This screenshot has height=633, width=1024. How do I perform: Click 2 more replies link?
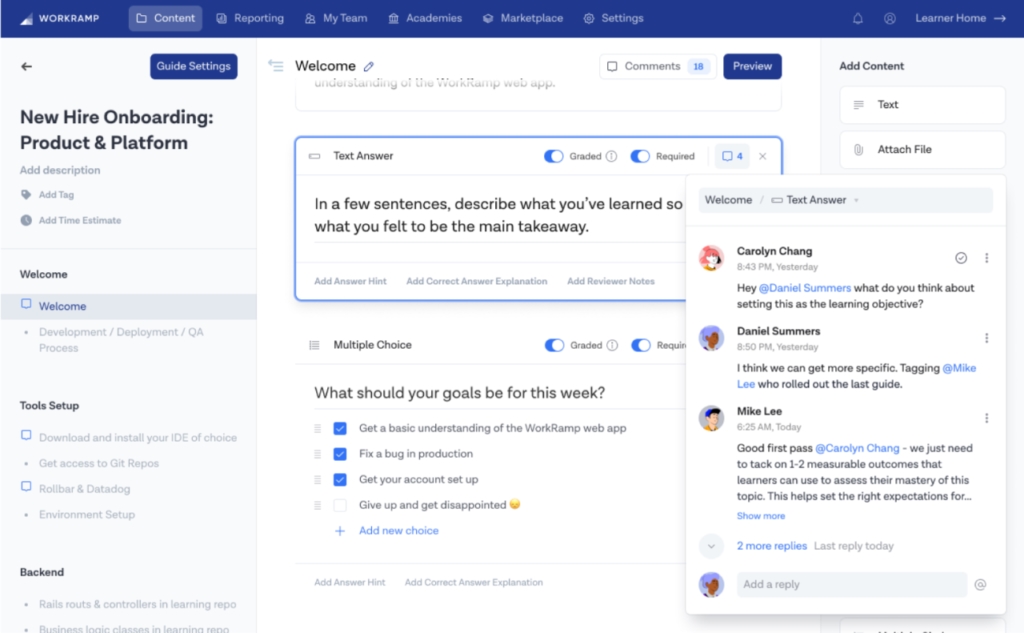(x=772, y=546)
